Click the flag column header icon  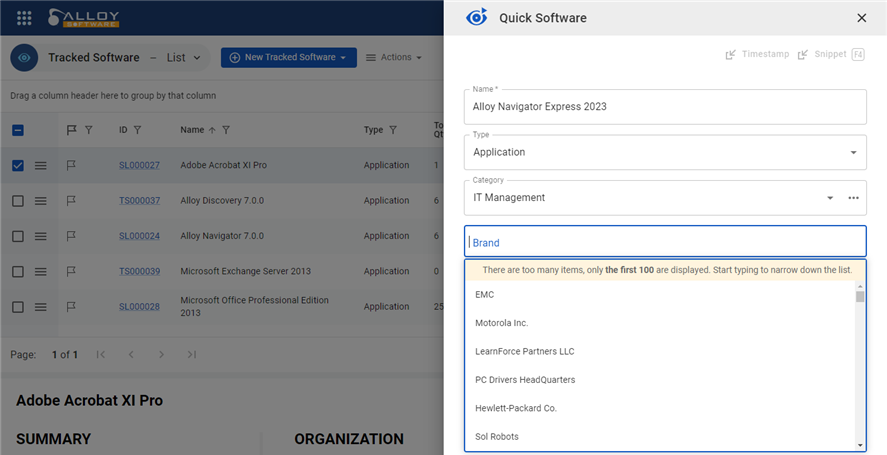(71, 130)
